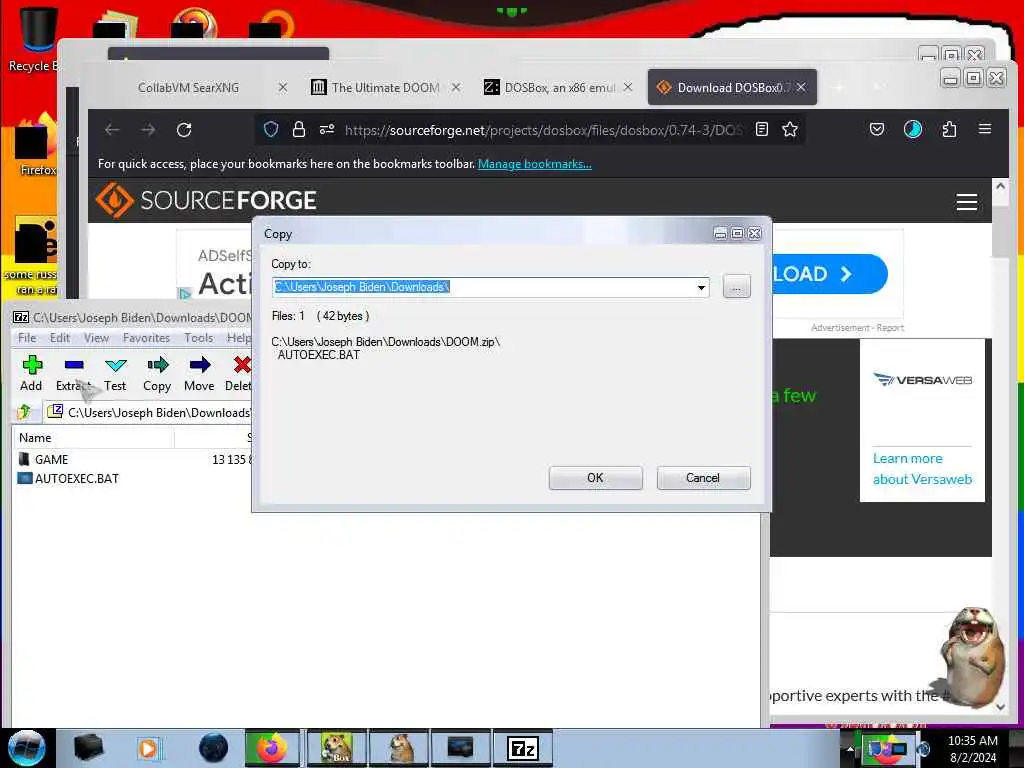Click the 7-Zip taskbar icon

(522, 748)
